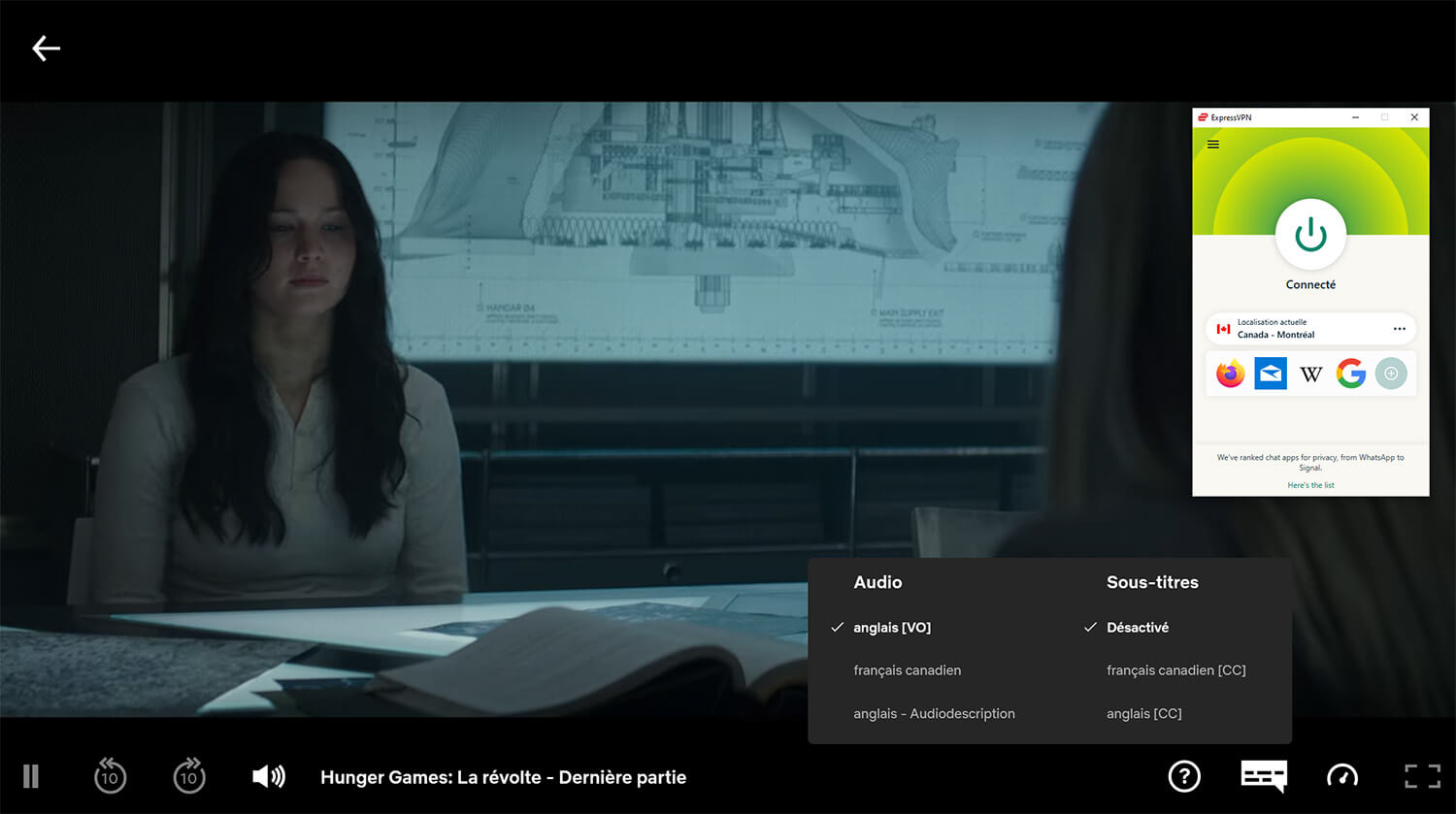Screen dimensions: 1456x814
Task: Select Désactivé subtitles option
Action: (1138, 628)
